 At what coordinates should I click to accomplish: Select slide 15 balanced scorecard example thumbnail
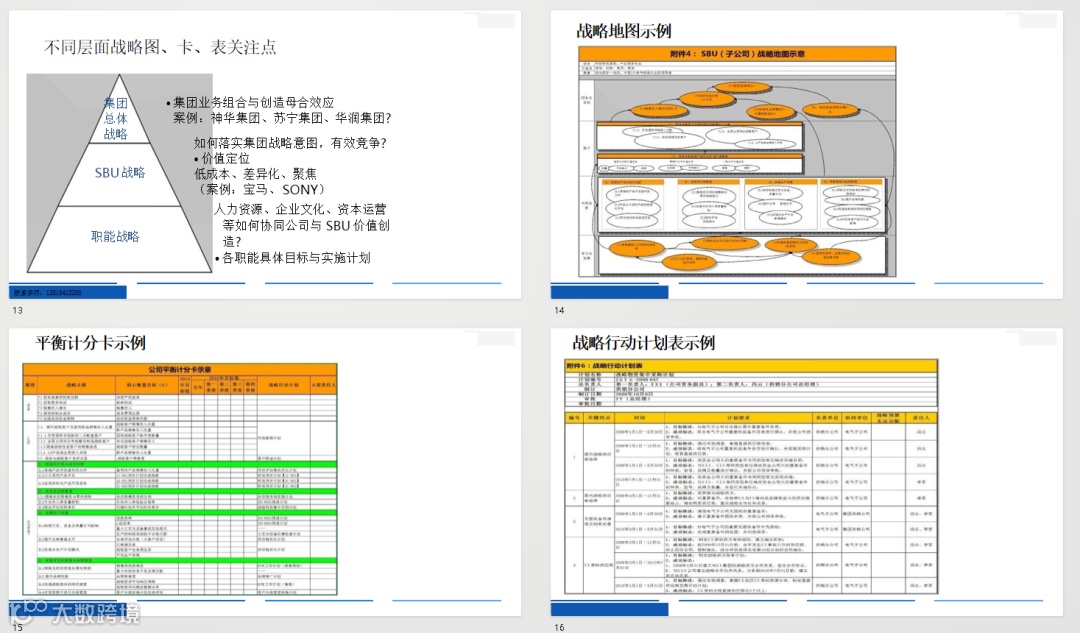pos(264,472)
